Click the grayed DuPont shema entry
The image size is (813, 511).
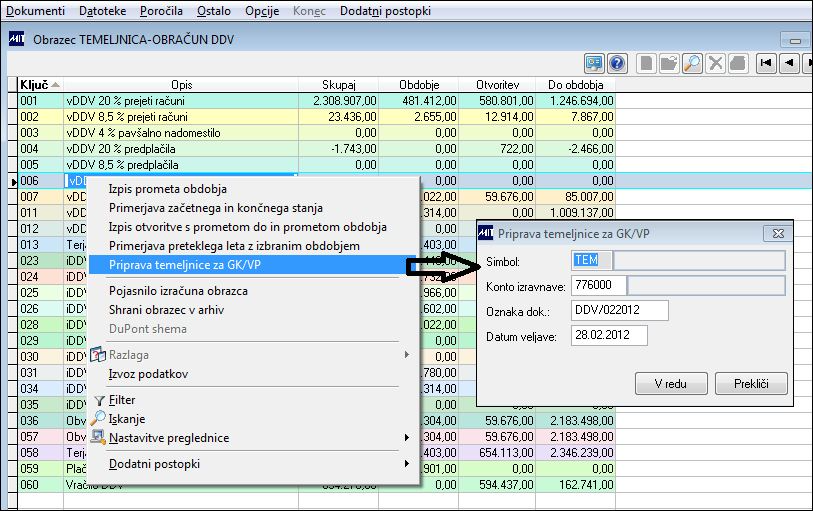point(148,329)
